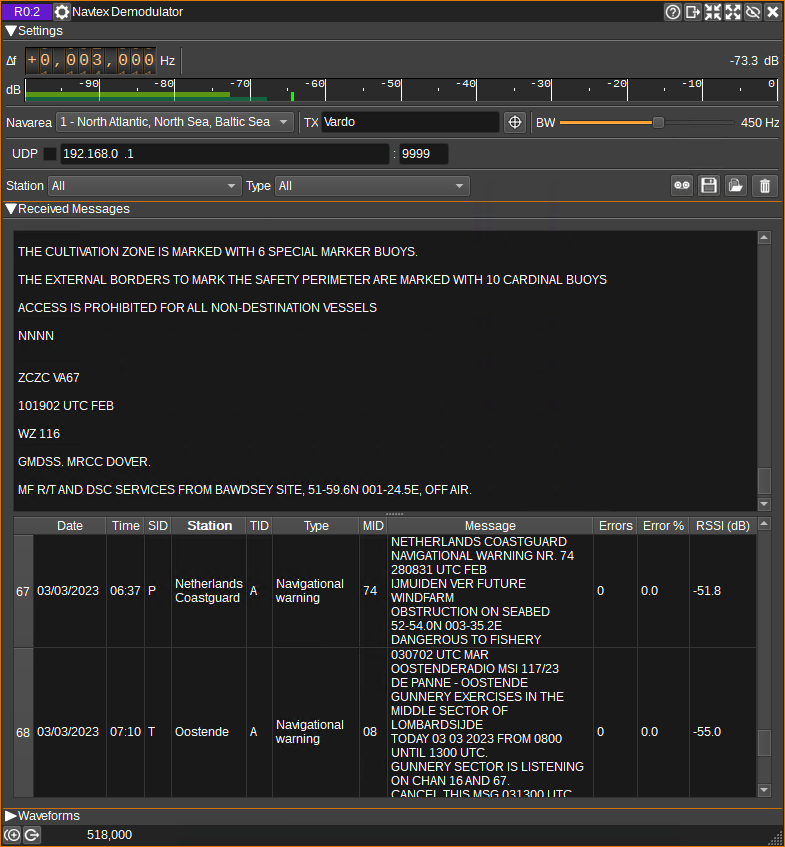Sort table by Message column header
This screenshot has height=847, width=785.
(x=490, y=526)
